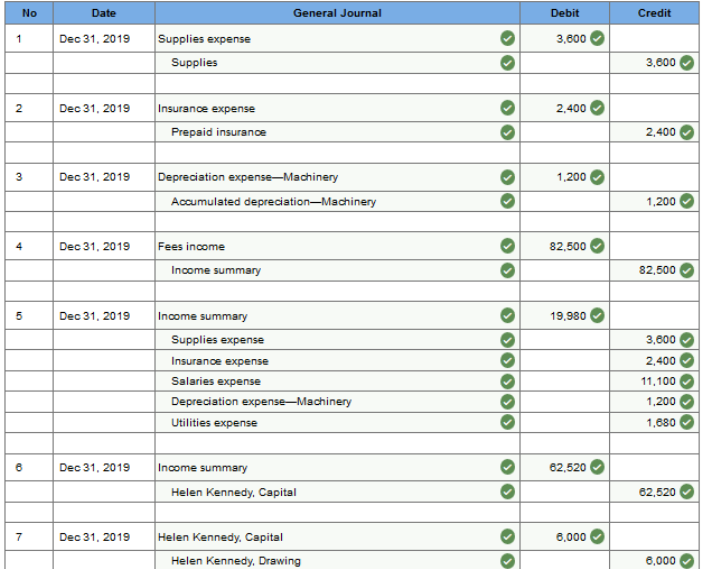Click checkmark next to 62,520 debit amount
Image resolution: width=703 pixels, height=570 pixels.
click(597, 468)
